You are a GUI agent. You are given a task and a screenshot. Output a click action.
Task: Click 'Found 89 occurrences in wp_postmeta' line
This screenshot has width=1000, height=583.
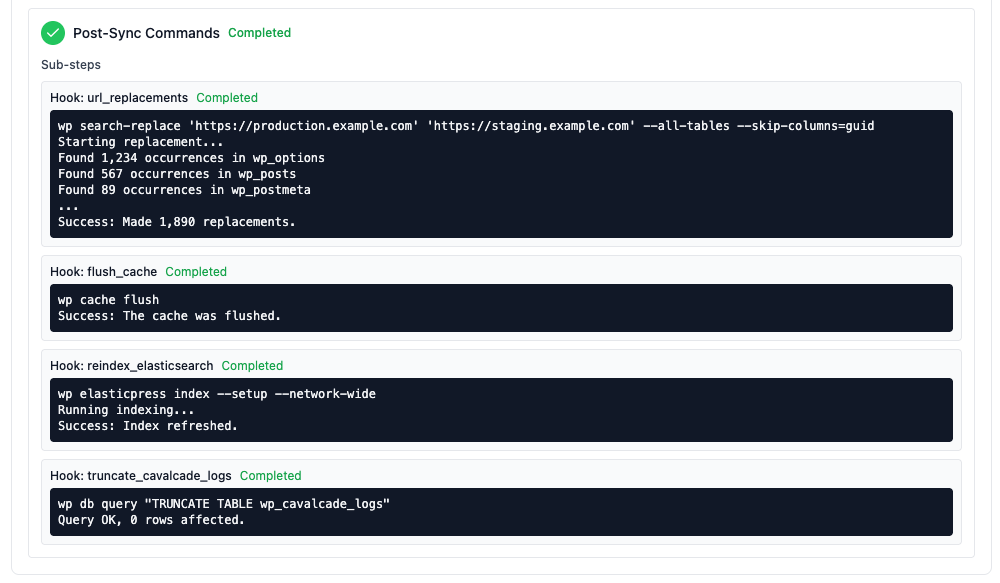pos(184,189)
